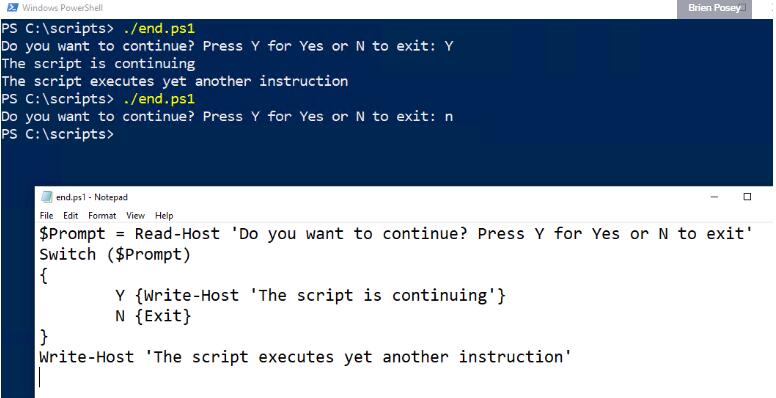Click the last PS C:\scripts> prompt line
The width and height of the screenshot is (776, 398).
(57, 134)
